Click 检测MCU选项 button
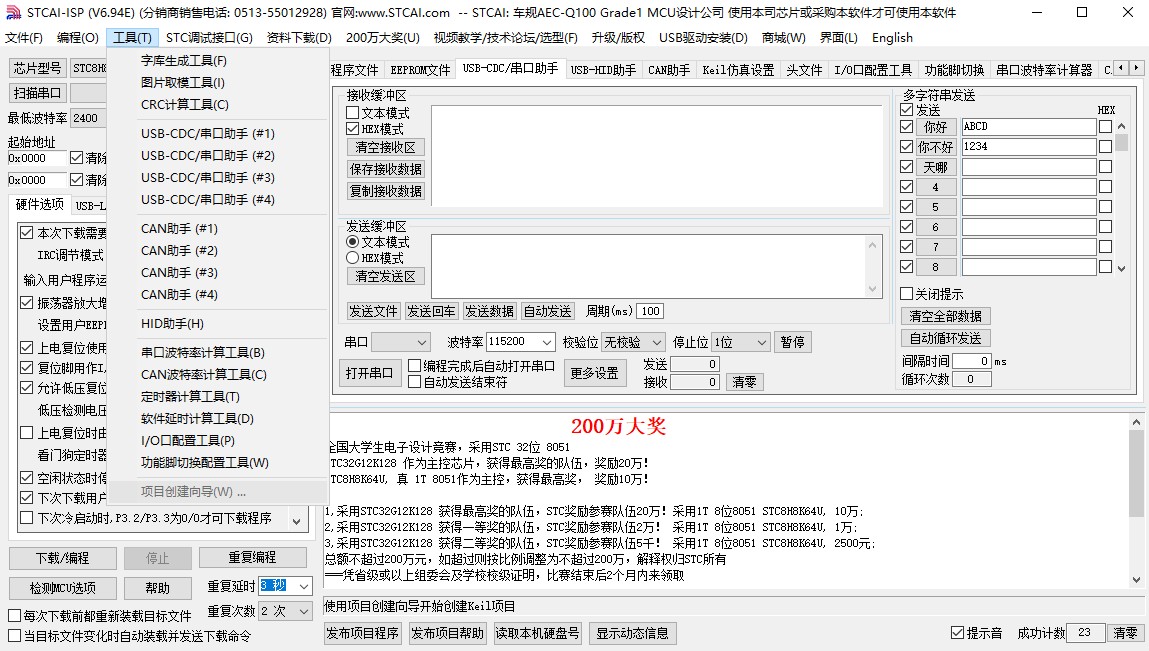Viewport: 1149px width, 651px height. click(63, 588)
